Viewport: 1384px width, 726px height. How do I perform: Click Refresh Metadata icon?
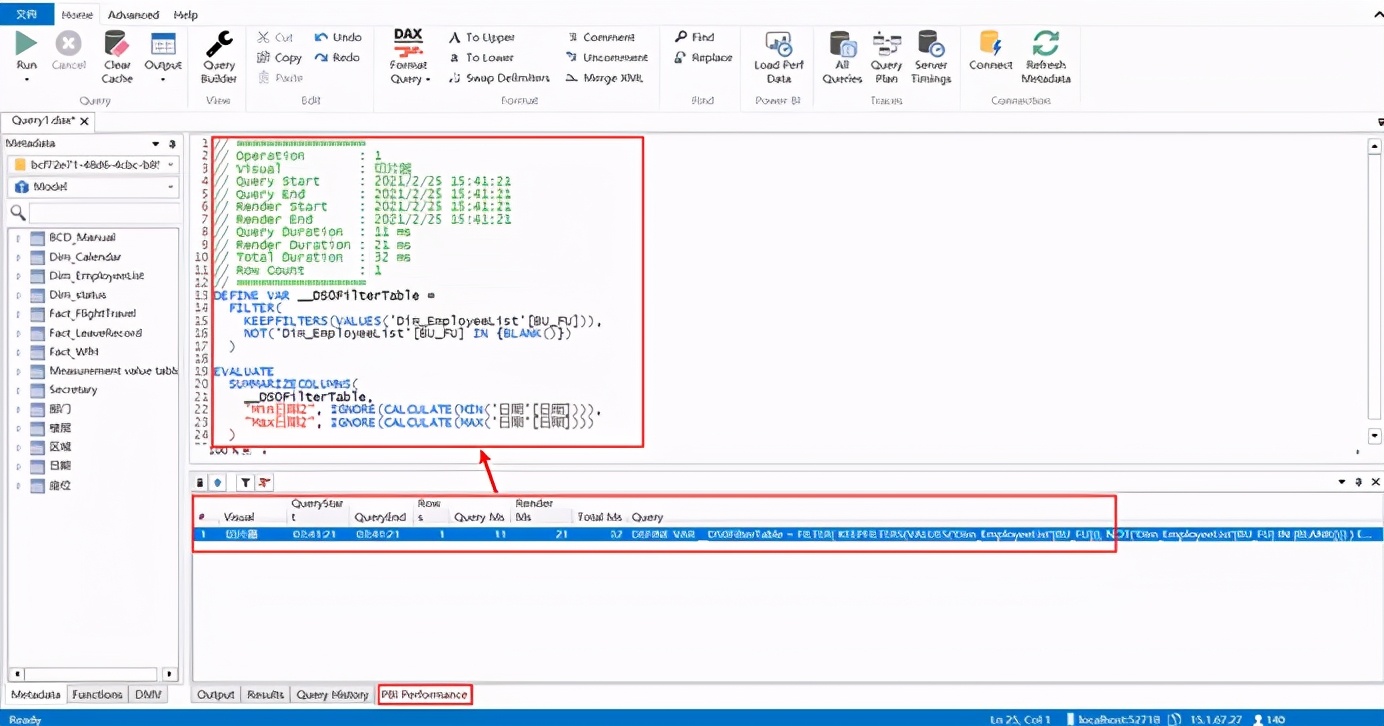1046,57
